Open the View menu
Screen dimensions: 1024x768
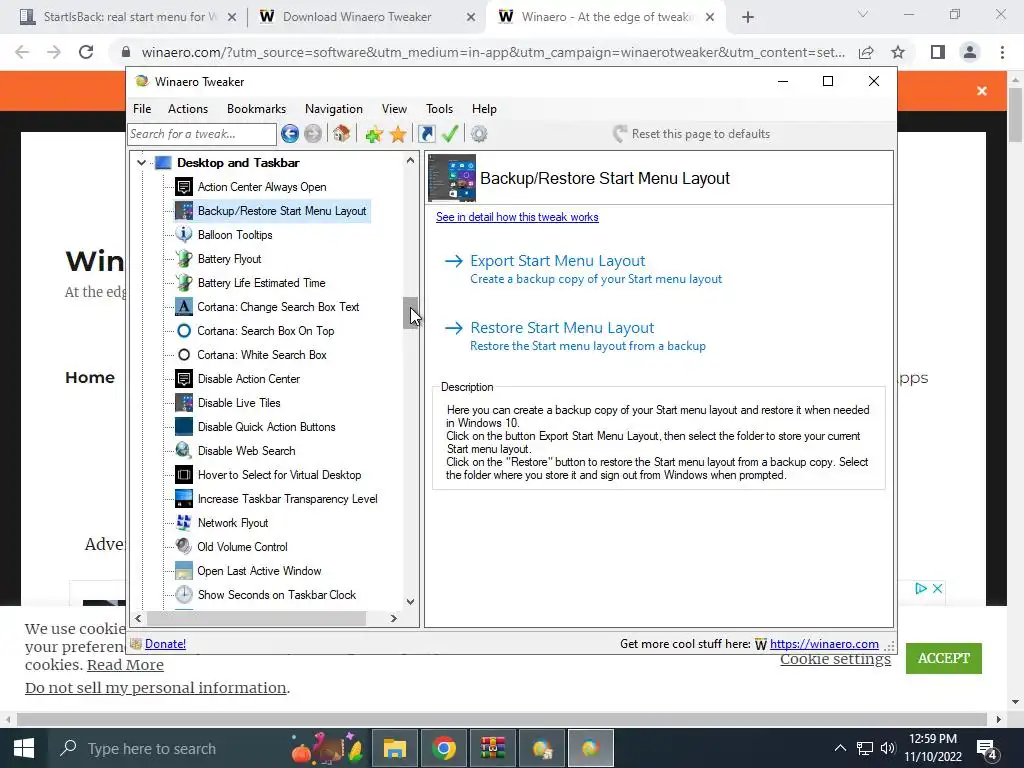click(x=394, y=109)
